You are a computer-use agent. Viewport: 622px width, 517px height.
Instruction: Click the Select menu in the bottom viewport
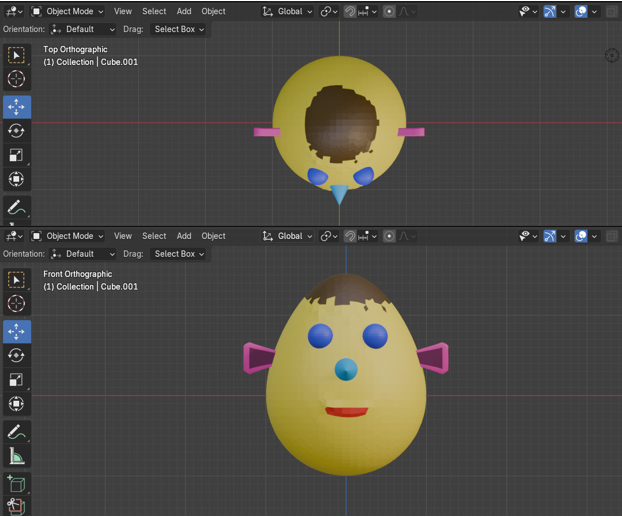(154, 236)
